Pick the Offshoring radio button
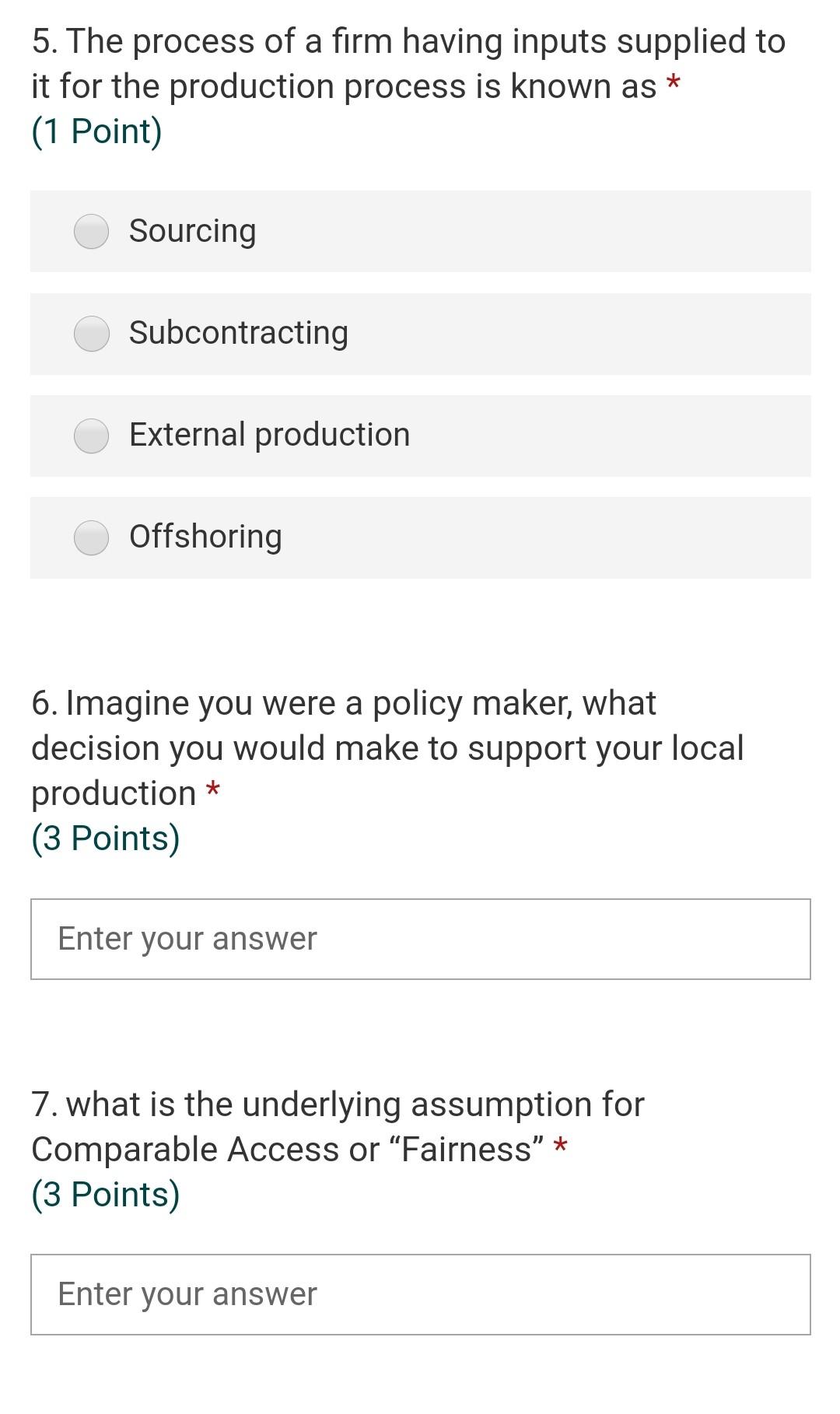 pos(90,537)
